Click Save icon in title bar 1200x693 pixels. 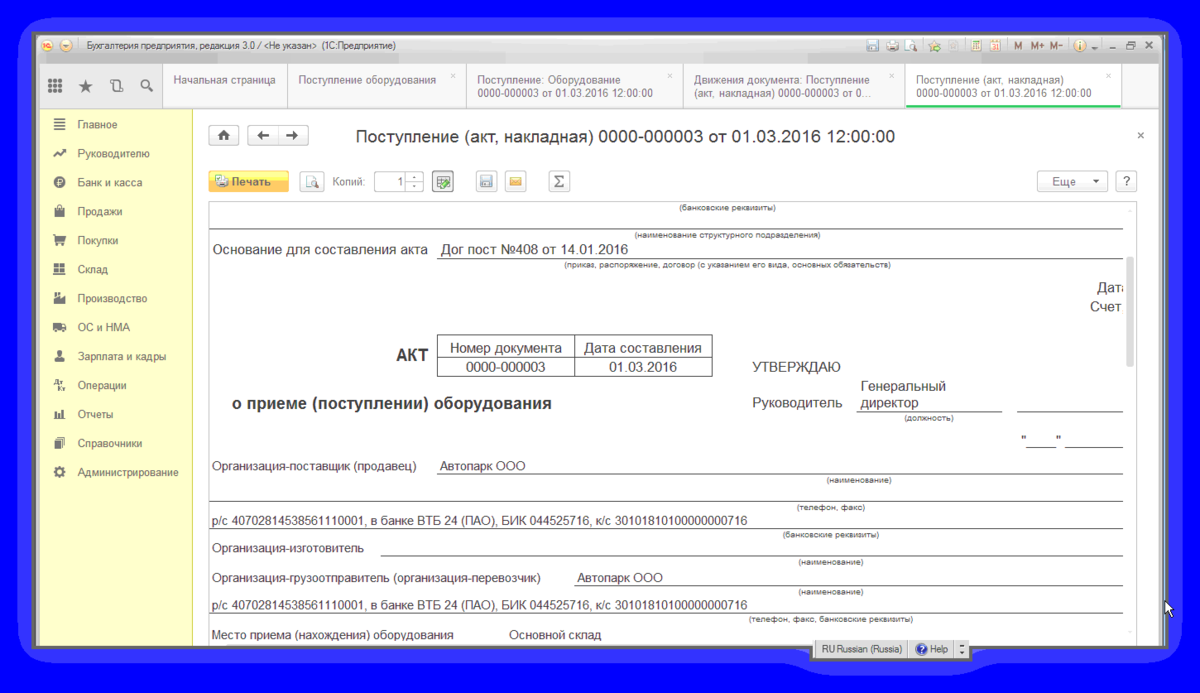(x=873, y=46)
